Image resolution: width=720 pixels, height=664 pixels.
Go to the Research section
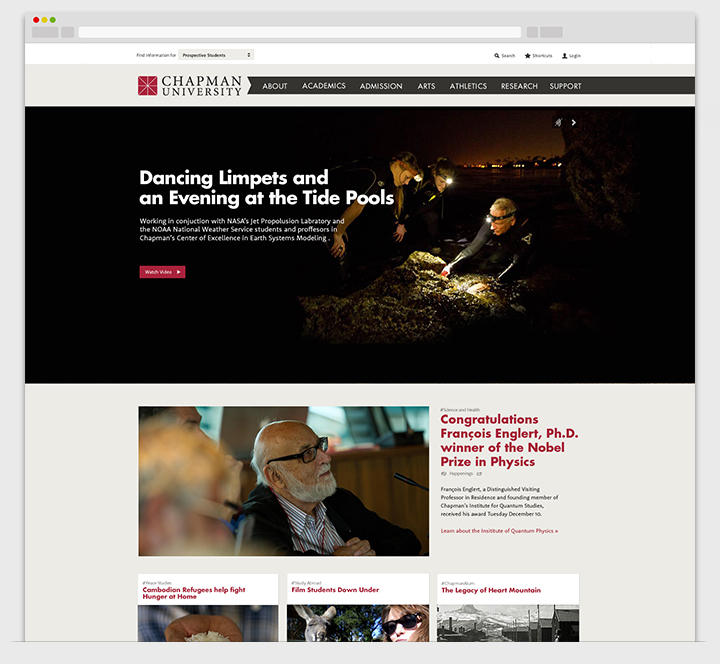(519, 86)
